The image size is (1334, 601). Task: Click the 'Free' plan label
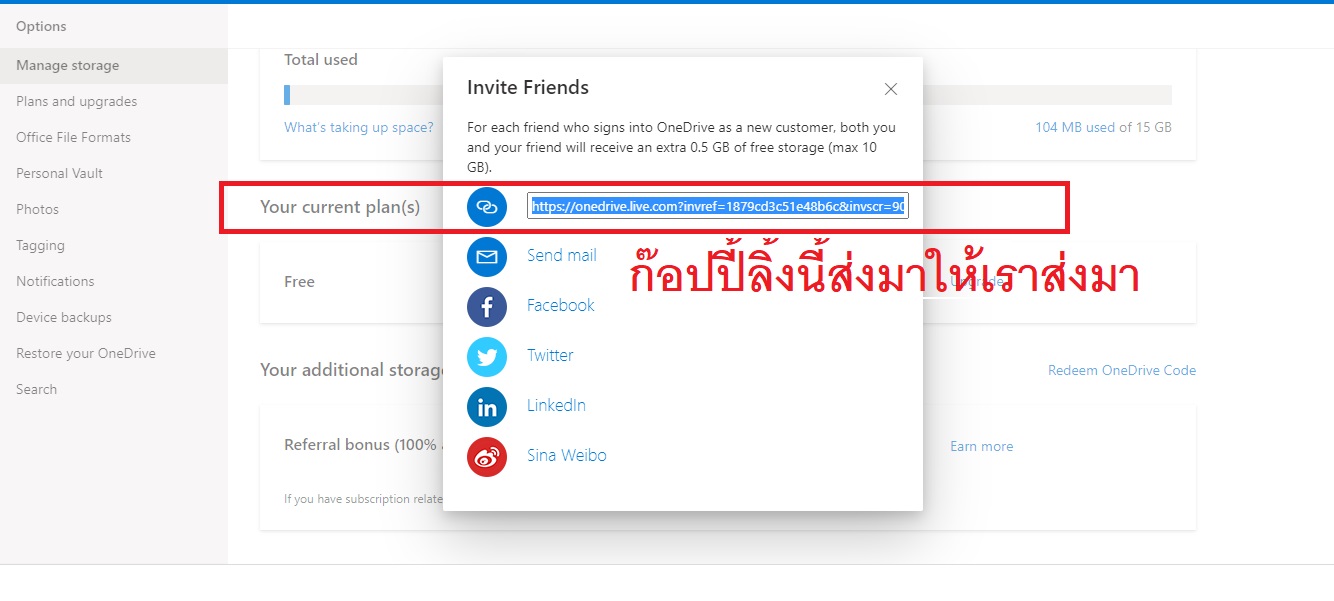tap(299, 282)
